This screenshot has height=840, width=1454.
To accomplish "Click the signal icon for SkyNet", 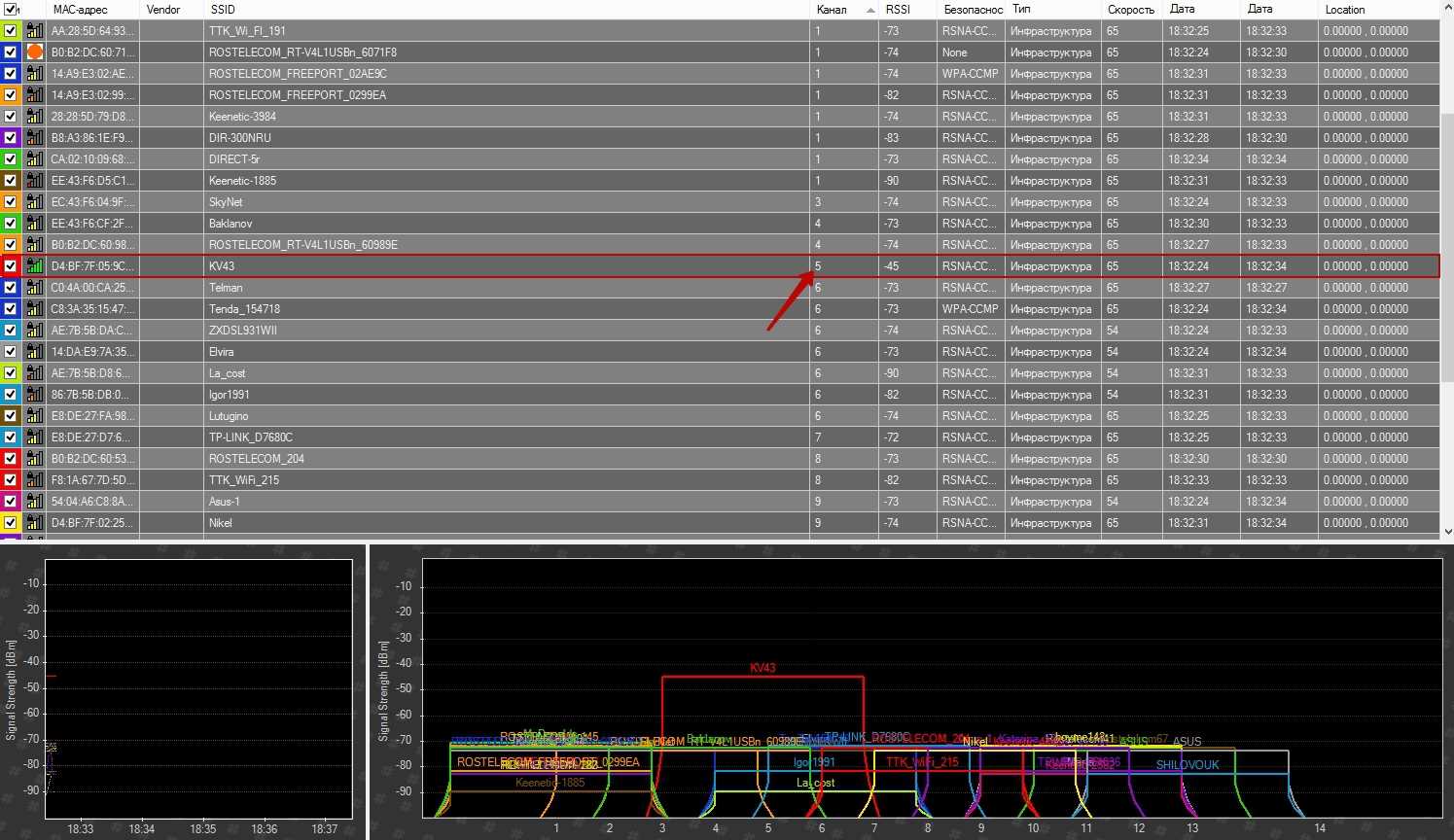I will [34, 202].
